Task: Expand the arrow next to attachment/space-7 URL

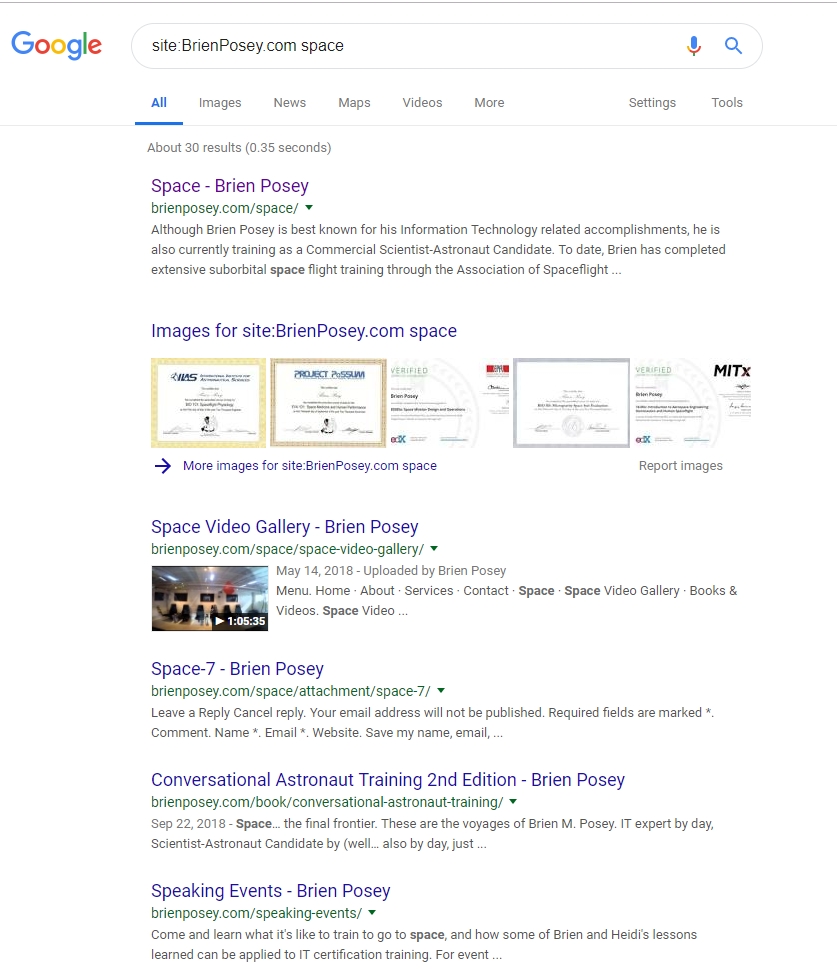Action: point(441,691)
